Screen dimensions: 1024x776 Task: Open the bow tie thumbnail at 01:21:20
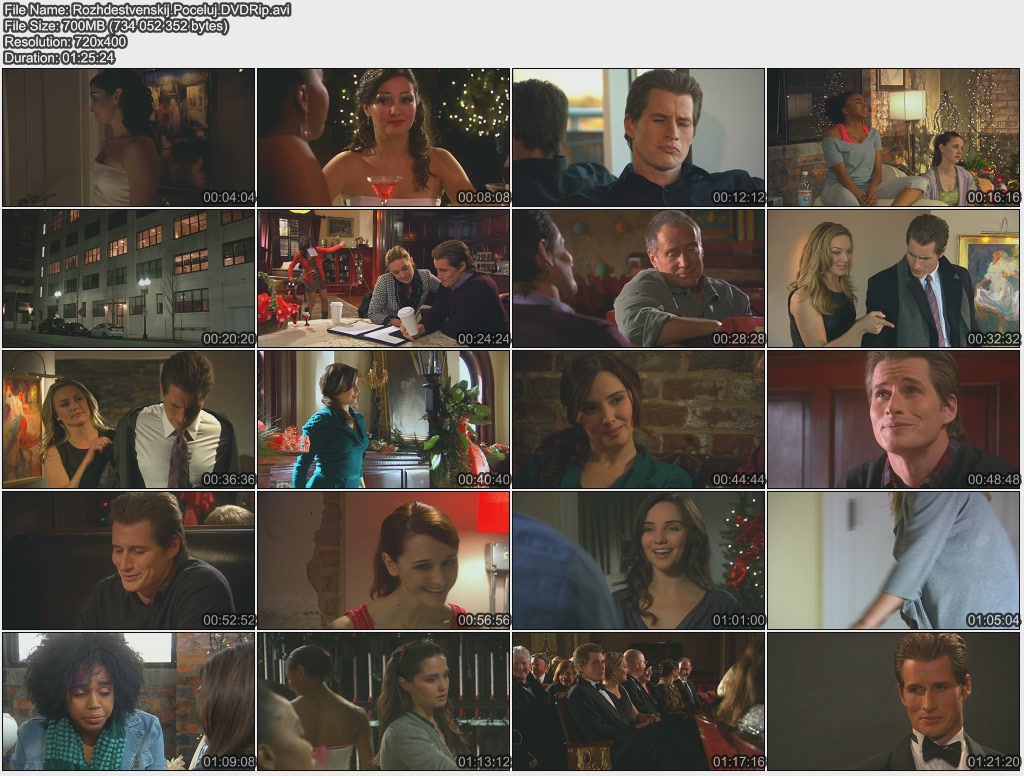pos(894,701)
